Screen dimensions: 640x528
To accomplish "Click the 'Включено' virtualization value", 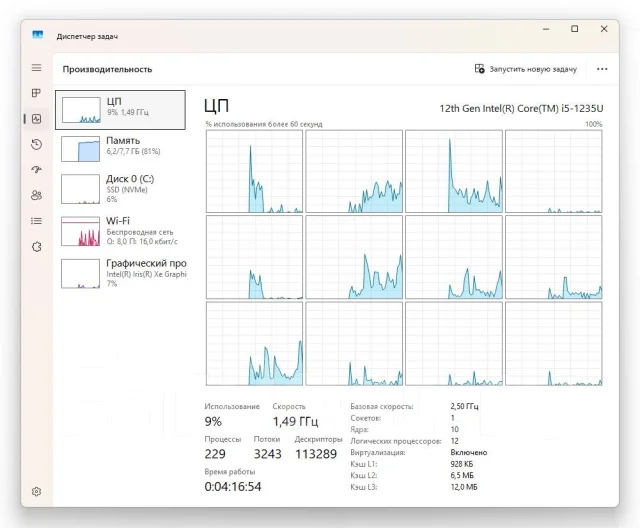I will pos(469,453).
